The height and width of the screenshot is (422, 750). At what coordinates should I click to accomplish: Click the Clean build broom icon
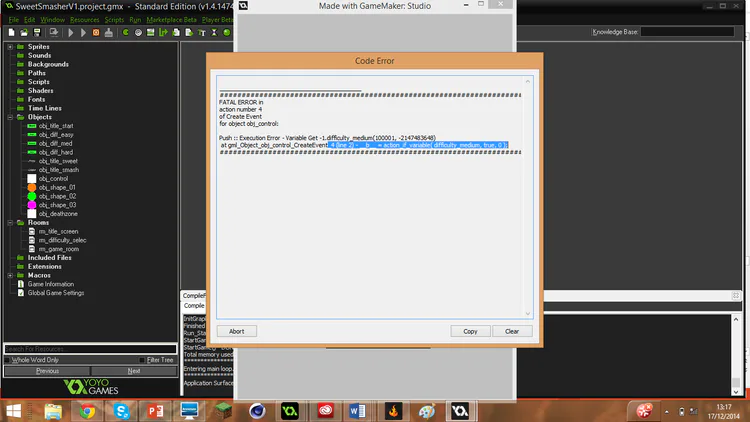[x=109, y=33]
